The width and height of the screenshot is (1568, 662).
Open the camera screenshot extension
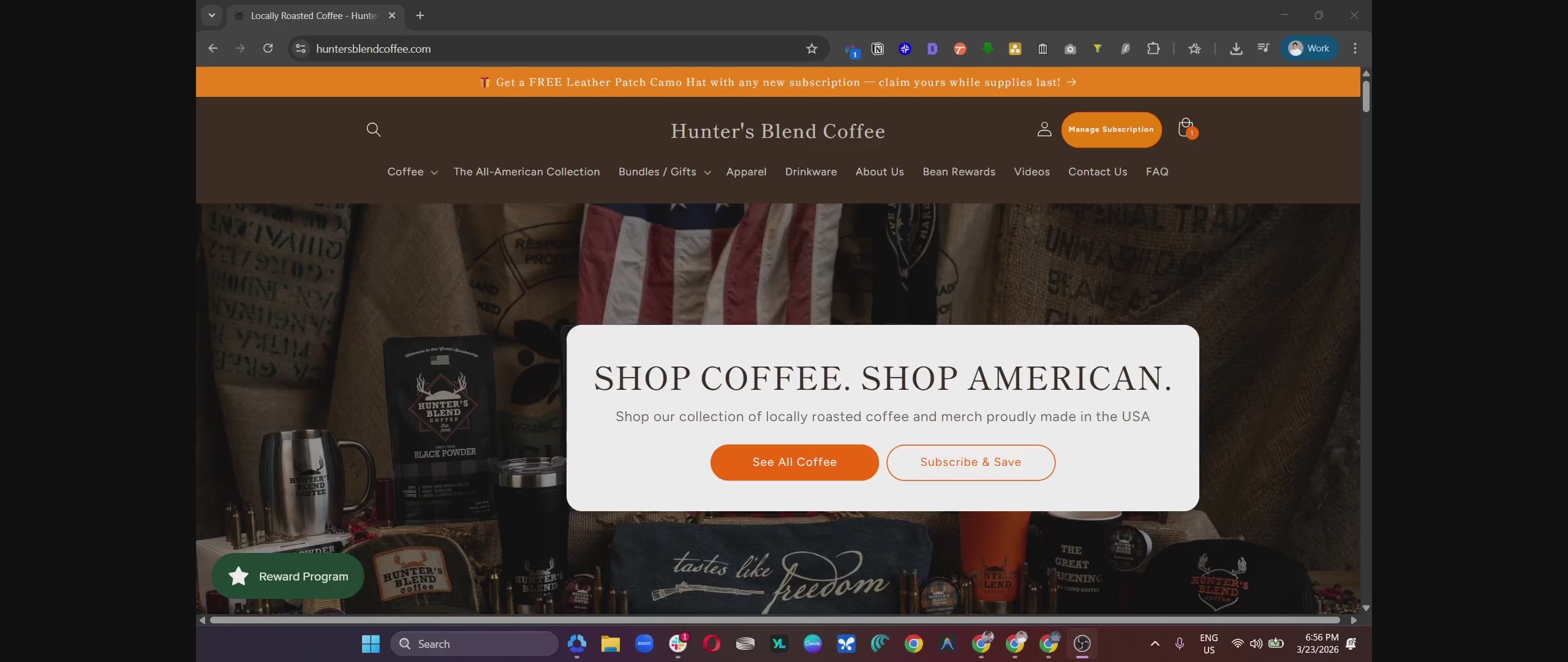[x=1070, y=48]
